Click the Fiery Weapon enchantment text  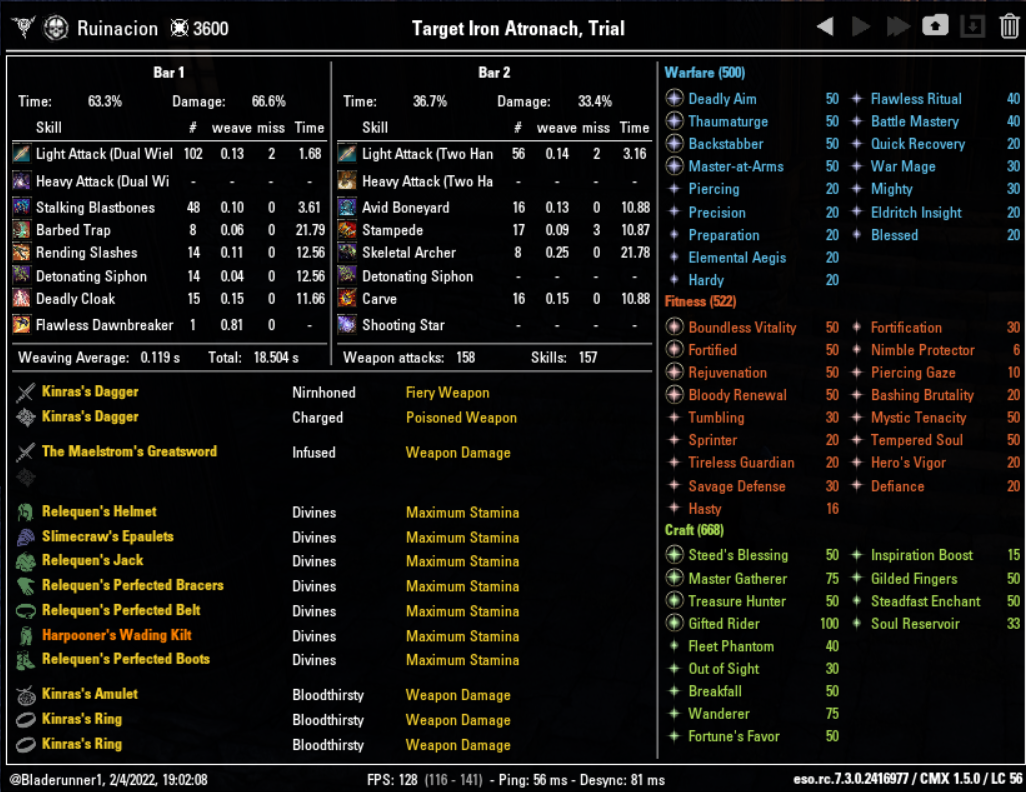pyautogui.click(x=448, y=393)
